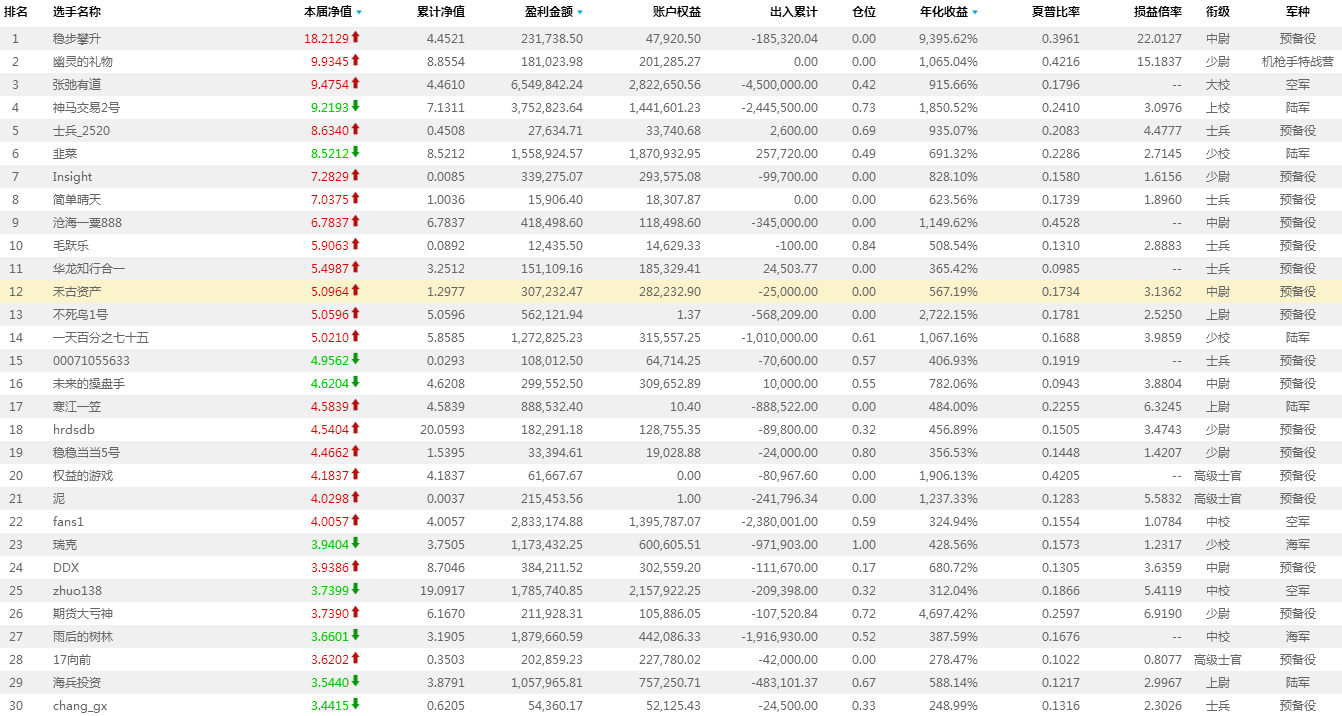Viewport: 1342px width, 716px height.
Task: Click cumulative flow -4,500,000.00
Action: point(780,85)
